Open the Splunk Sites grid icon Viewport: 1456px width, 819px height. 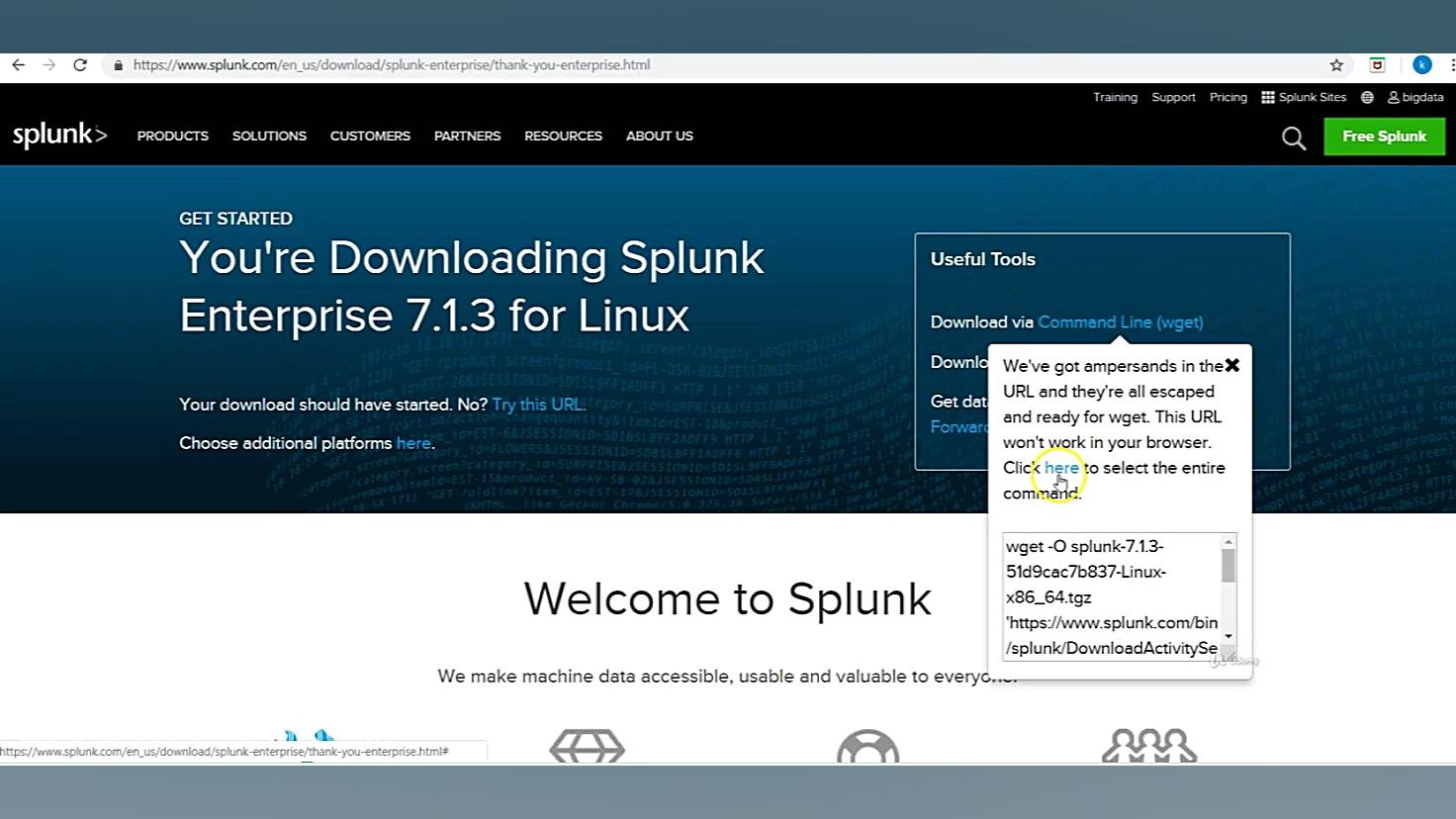pyautogui.click(x=1269, y=97)
